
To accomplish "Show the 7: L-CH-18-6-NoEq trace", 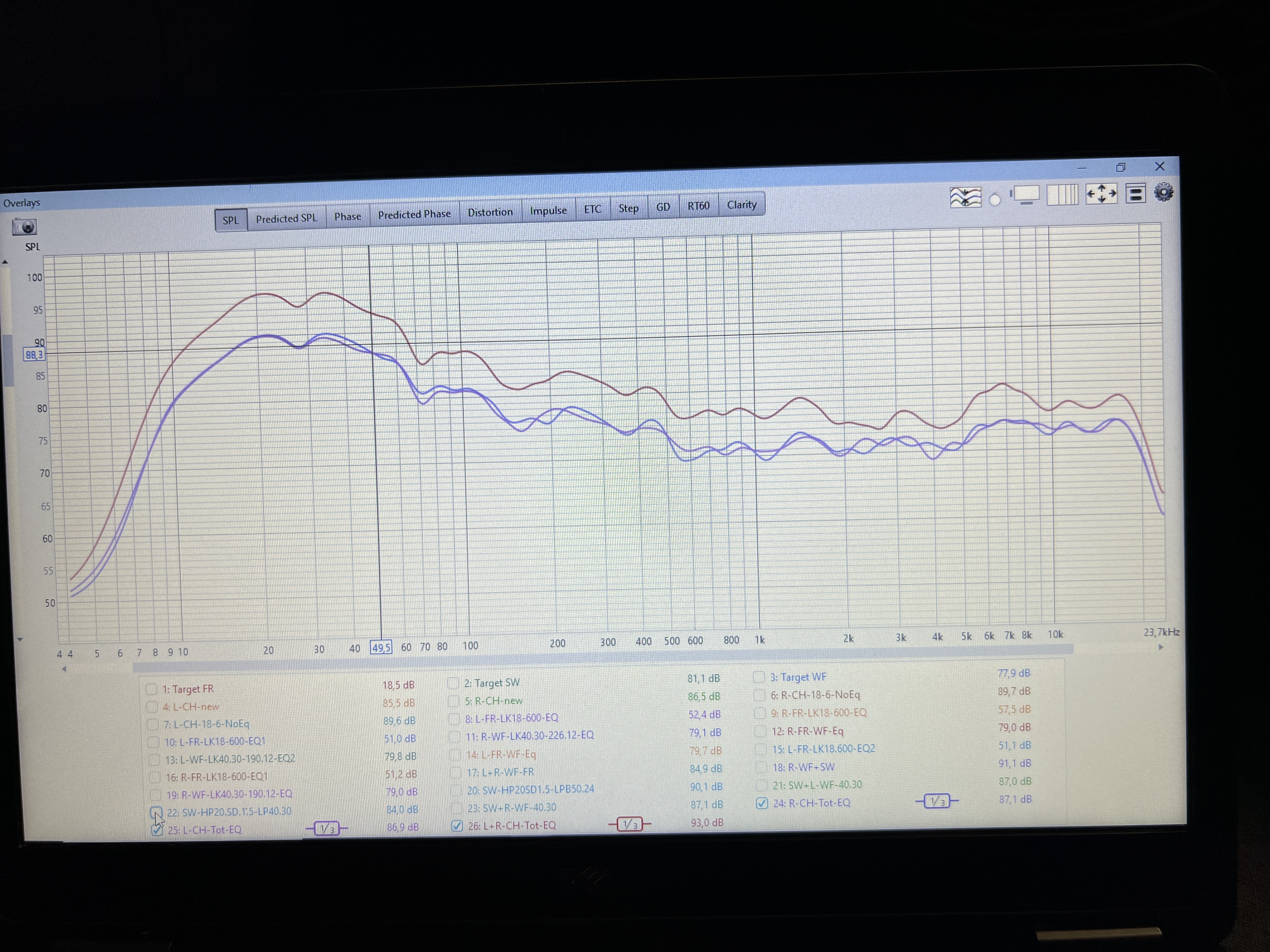I will [153, 724].
